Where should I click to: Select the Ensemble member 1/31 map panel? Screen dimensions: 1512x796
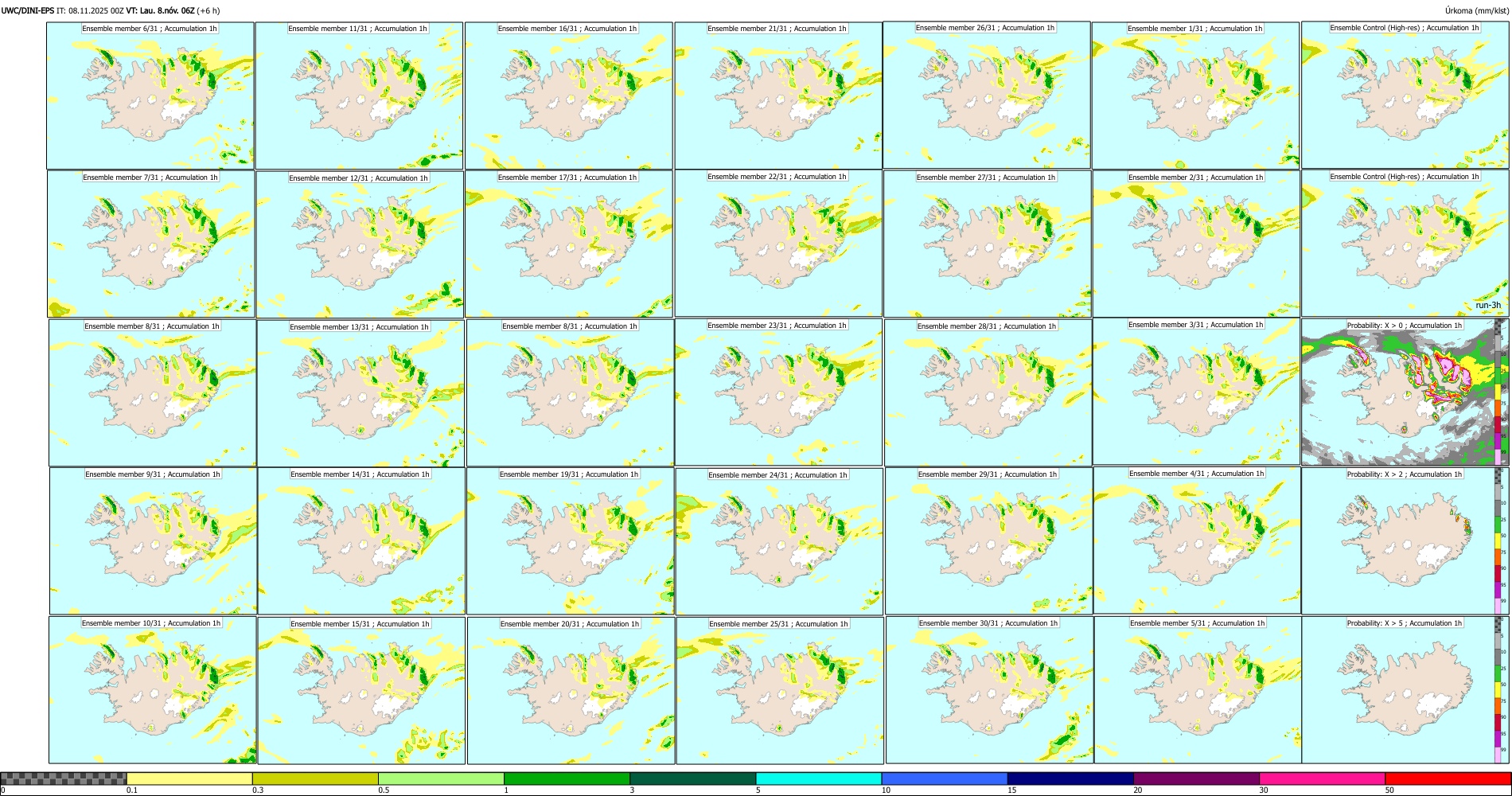[x=1196, y=96]
